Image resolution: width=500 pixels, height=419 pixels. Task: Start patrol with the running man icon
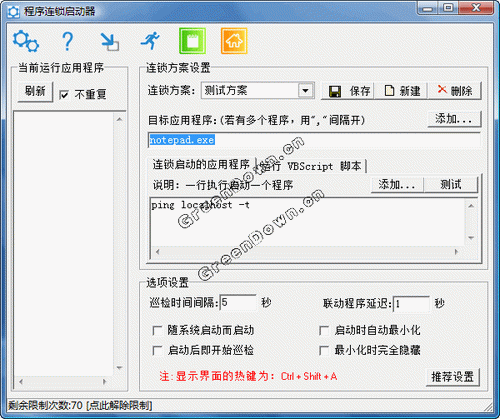click(150, 41)
